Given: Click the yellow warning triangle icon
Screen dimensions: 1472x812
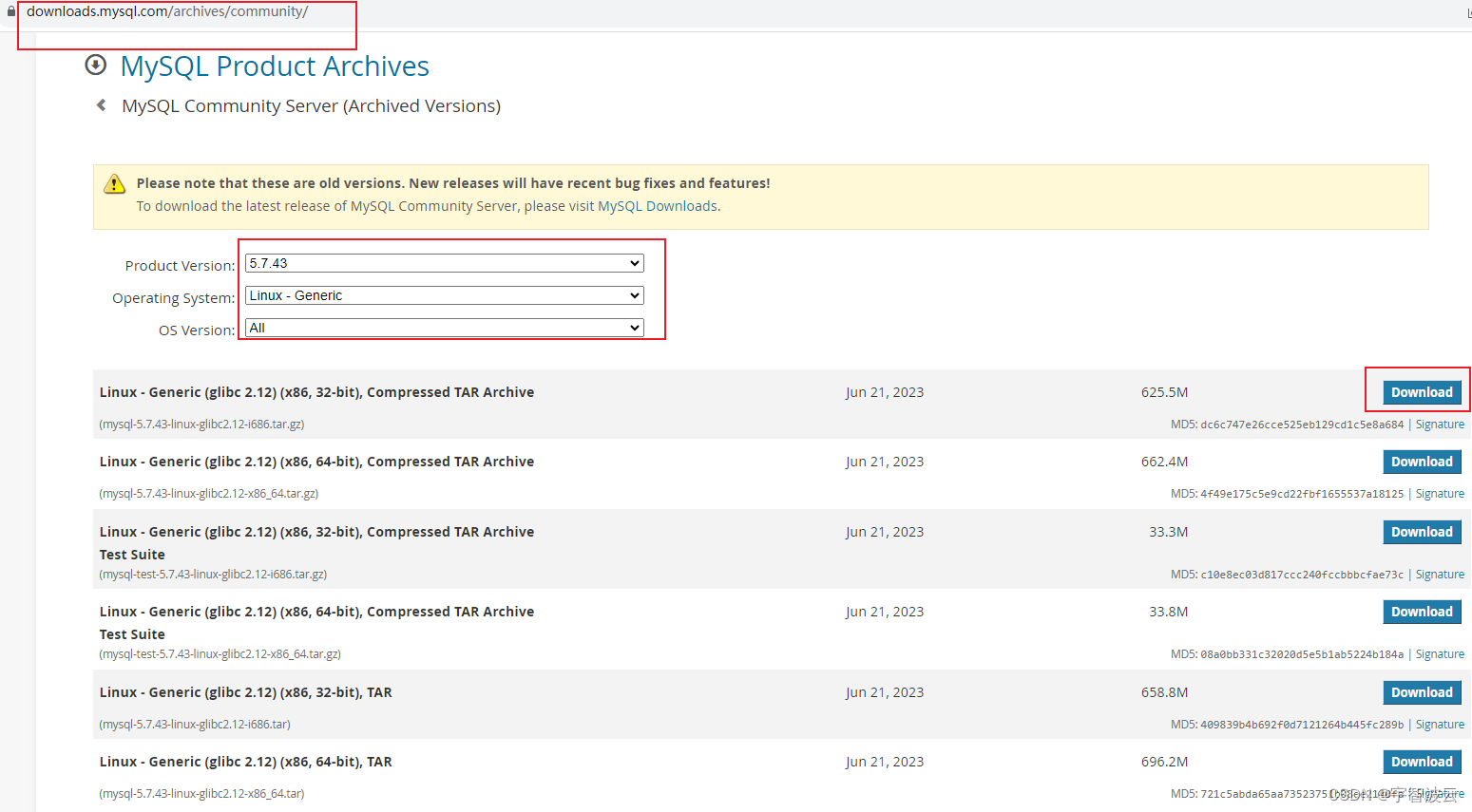Looking at the screenshot, I should 114,184.
